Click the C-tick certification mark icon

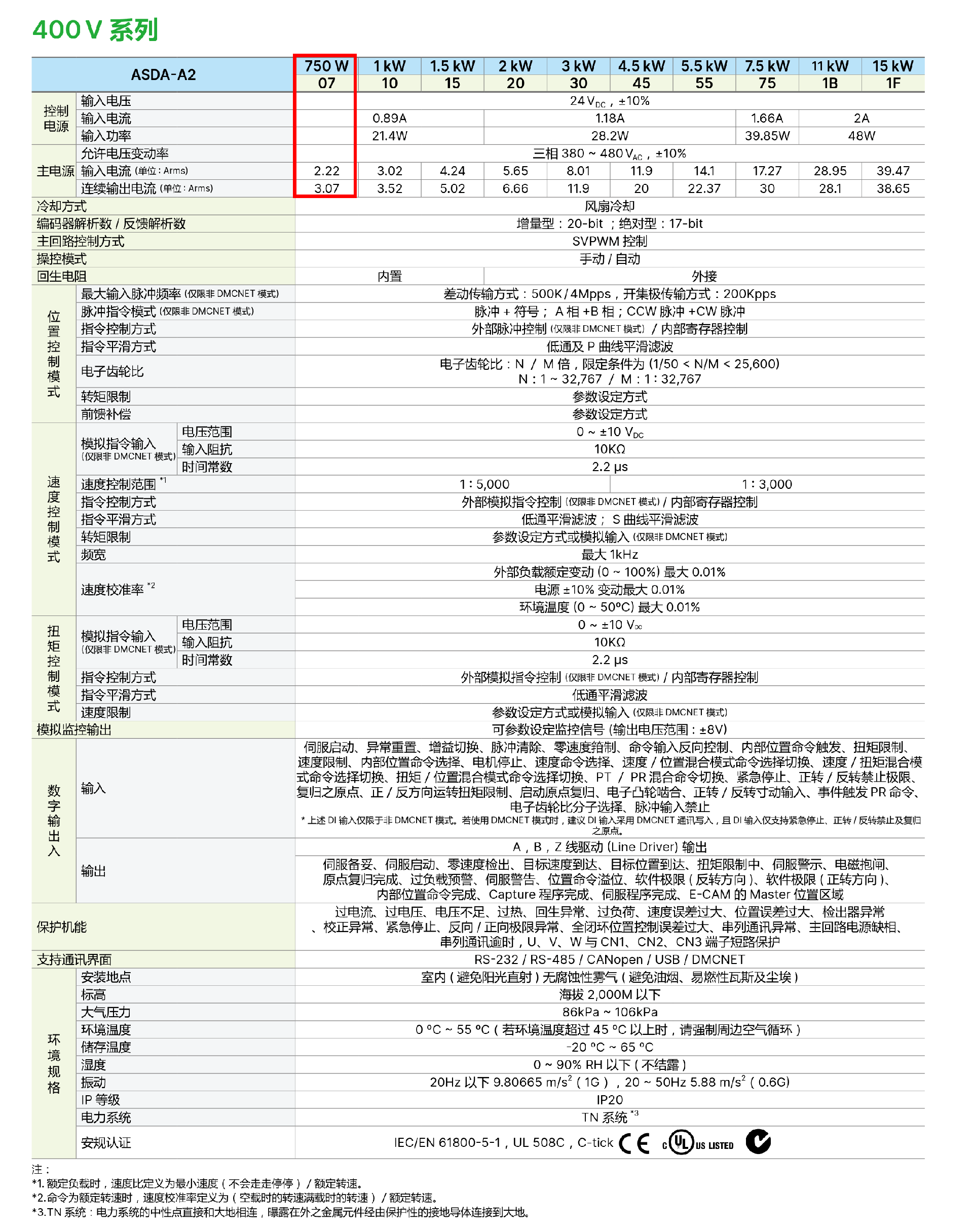coord(758,1141)
